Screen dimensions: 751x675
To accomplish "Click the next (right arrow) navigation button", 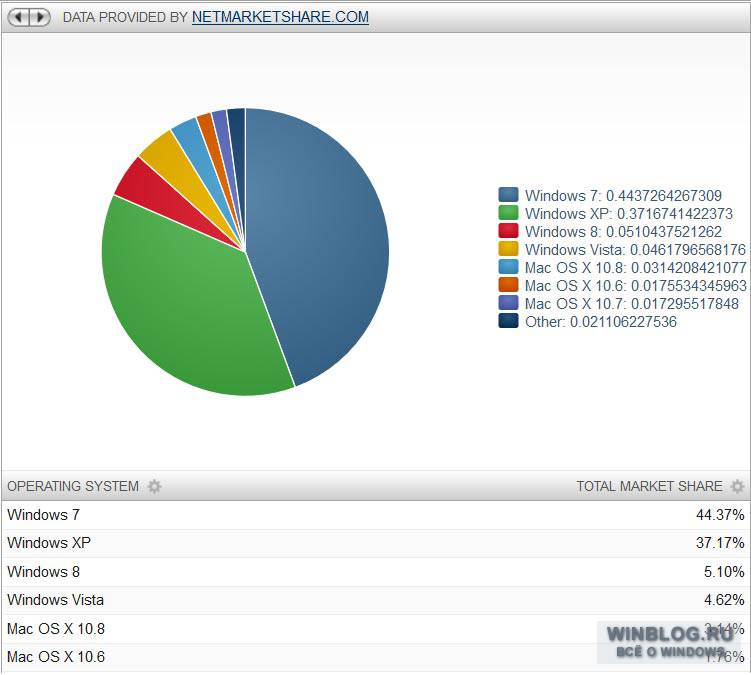I will pos(40,17).
